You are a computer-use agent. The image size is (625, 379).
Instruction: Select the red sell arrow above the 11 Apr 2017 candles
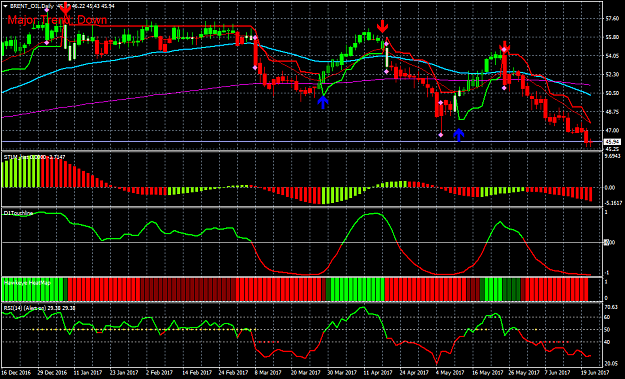(x=383, y=26)
